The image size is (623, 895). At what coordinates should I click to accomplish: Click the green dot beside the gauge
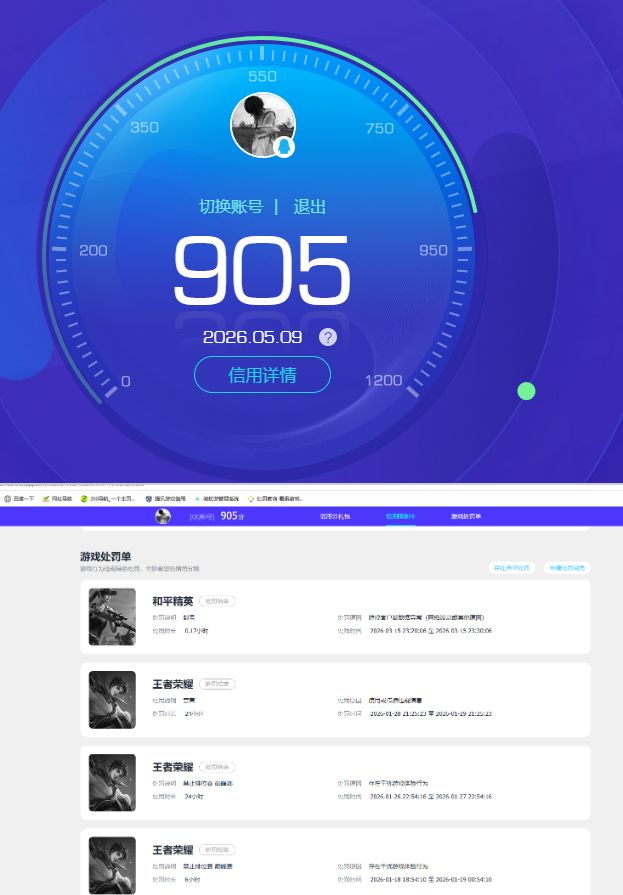(526, 391)
